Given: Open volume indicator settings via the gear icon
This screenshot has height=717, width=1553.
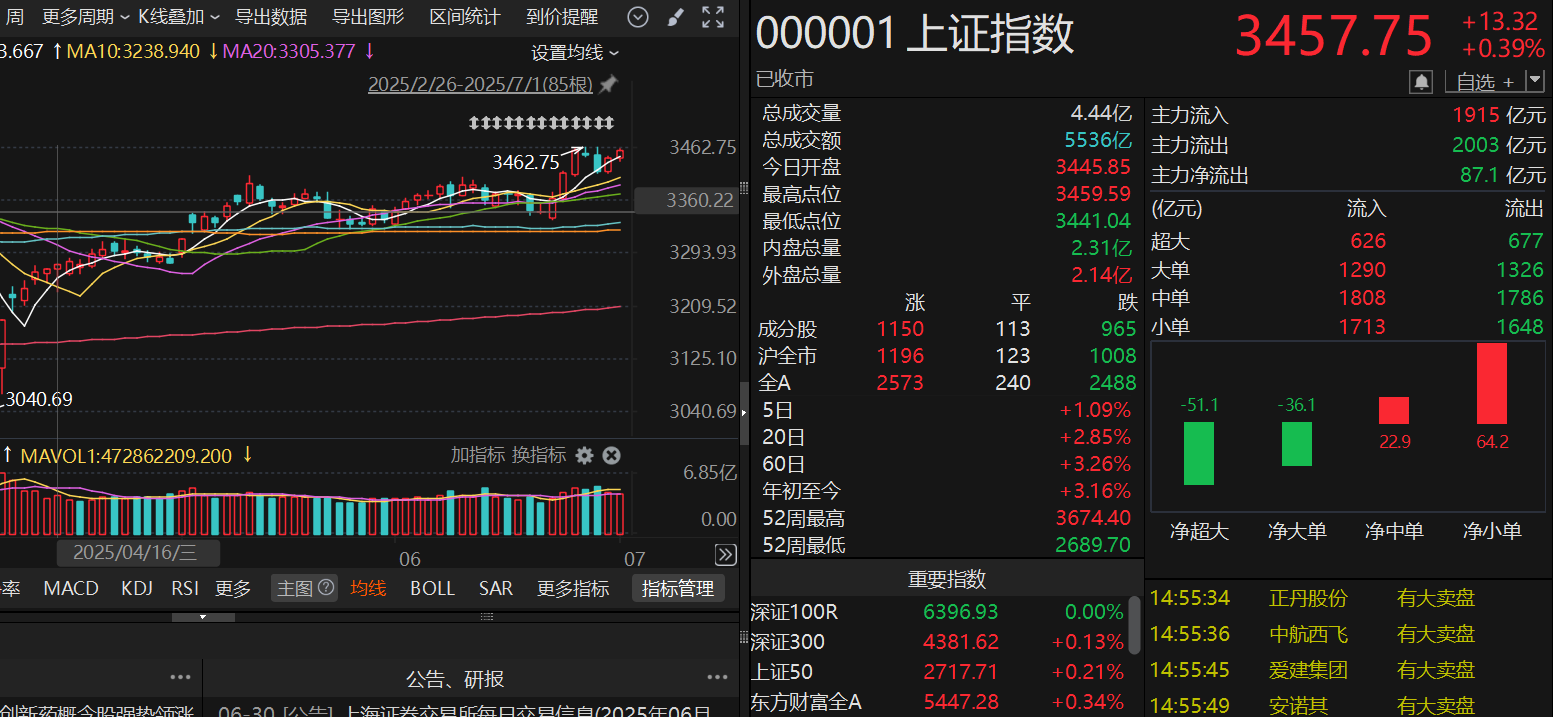Looking at the screenshot, I should point(584,455).
